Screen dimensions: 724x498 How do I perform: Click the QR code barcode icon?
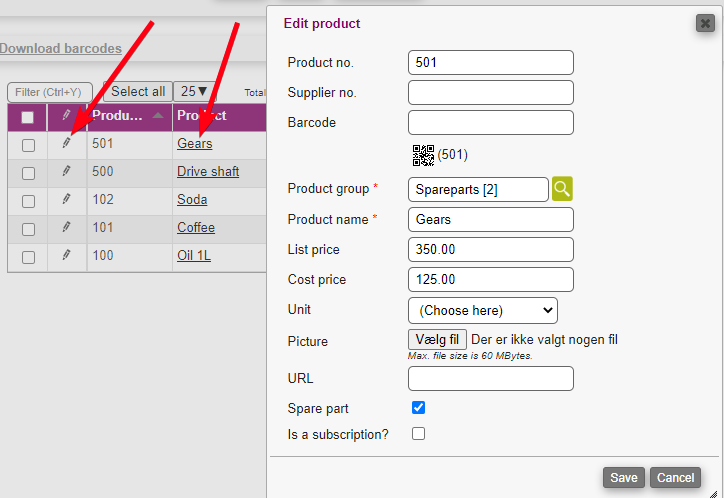[x=423, y=155]
